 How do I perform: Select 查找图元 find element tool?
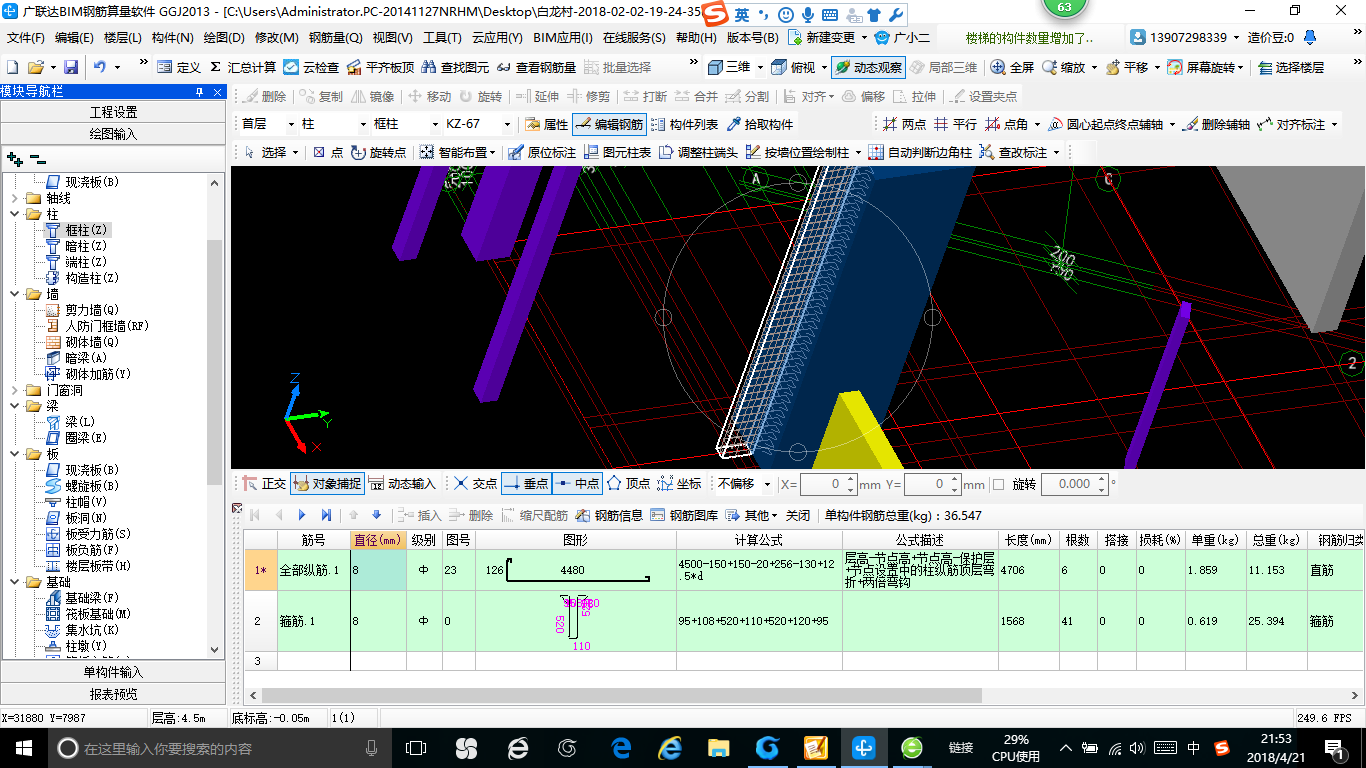click(x=455, y=67)
